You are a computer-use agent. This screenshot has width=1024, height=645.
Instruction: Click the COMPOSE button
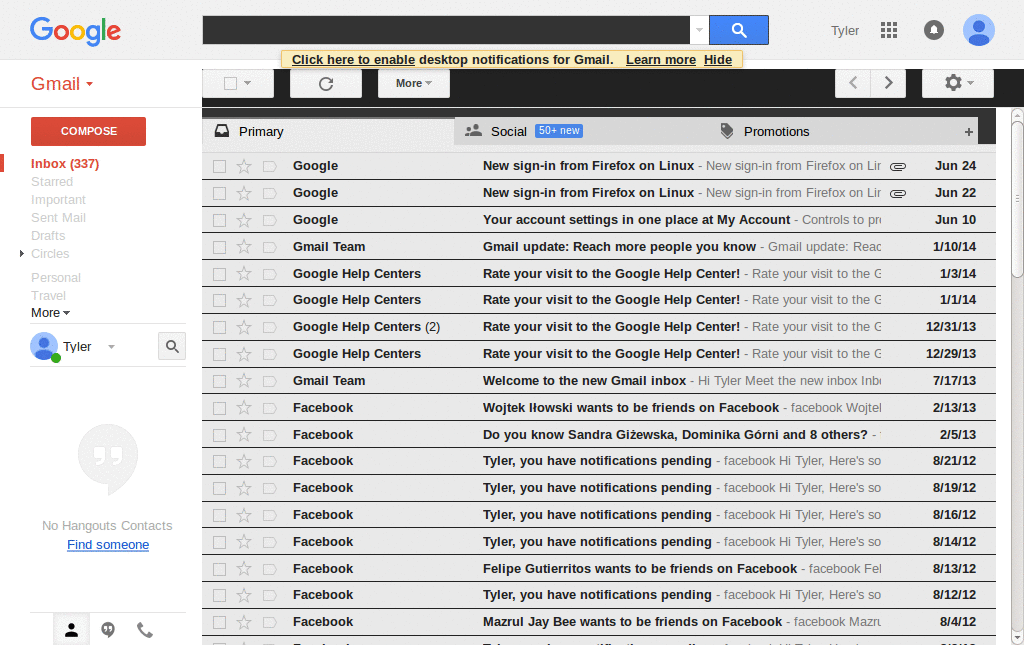[87, 131]
